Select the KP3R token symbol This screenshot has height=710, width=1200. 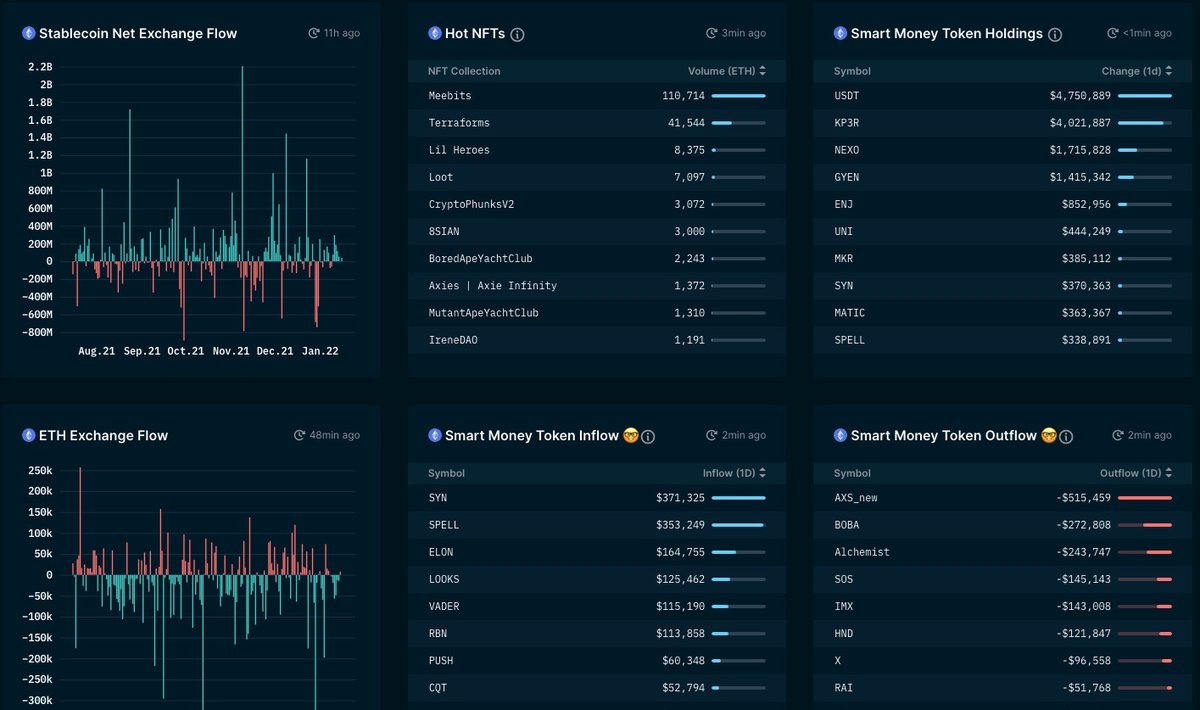(847, 123)
